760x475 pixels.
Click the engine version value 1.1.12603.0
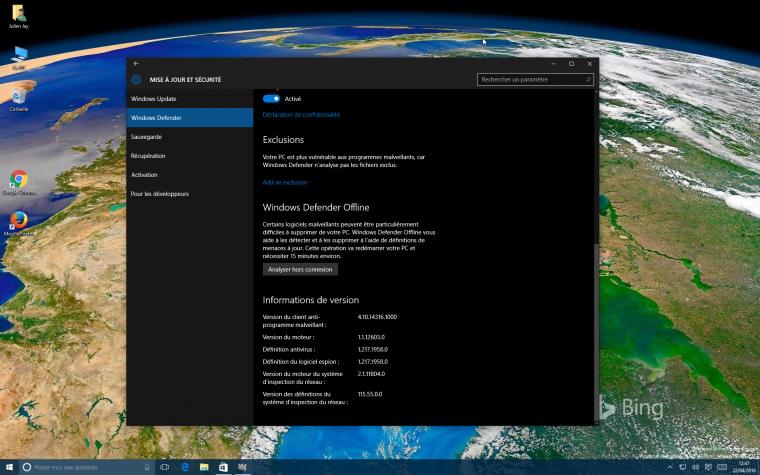point(371,337)
